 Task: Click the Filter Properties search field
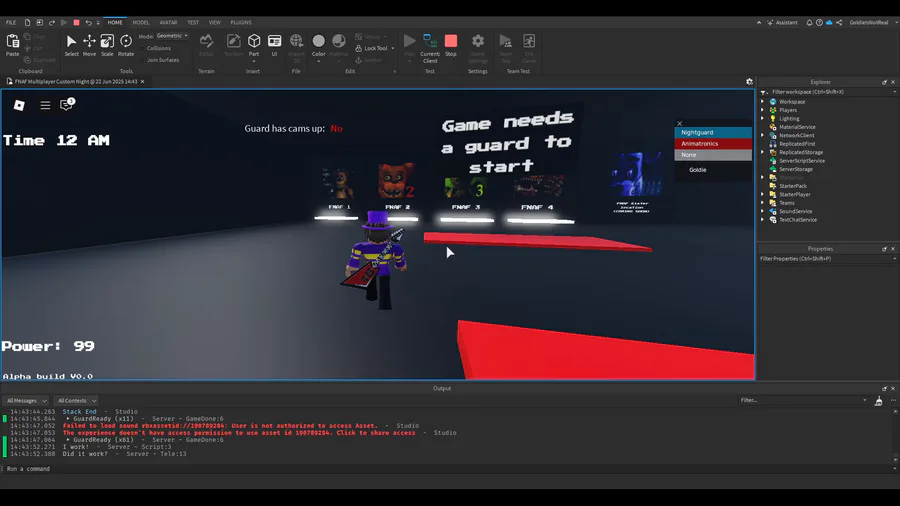click(827, 259)
